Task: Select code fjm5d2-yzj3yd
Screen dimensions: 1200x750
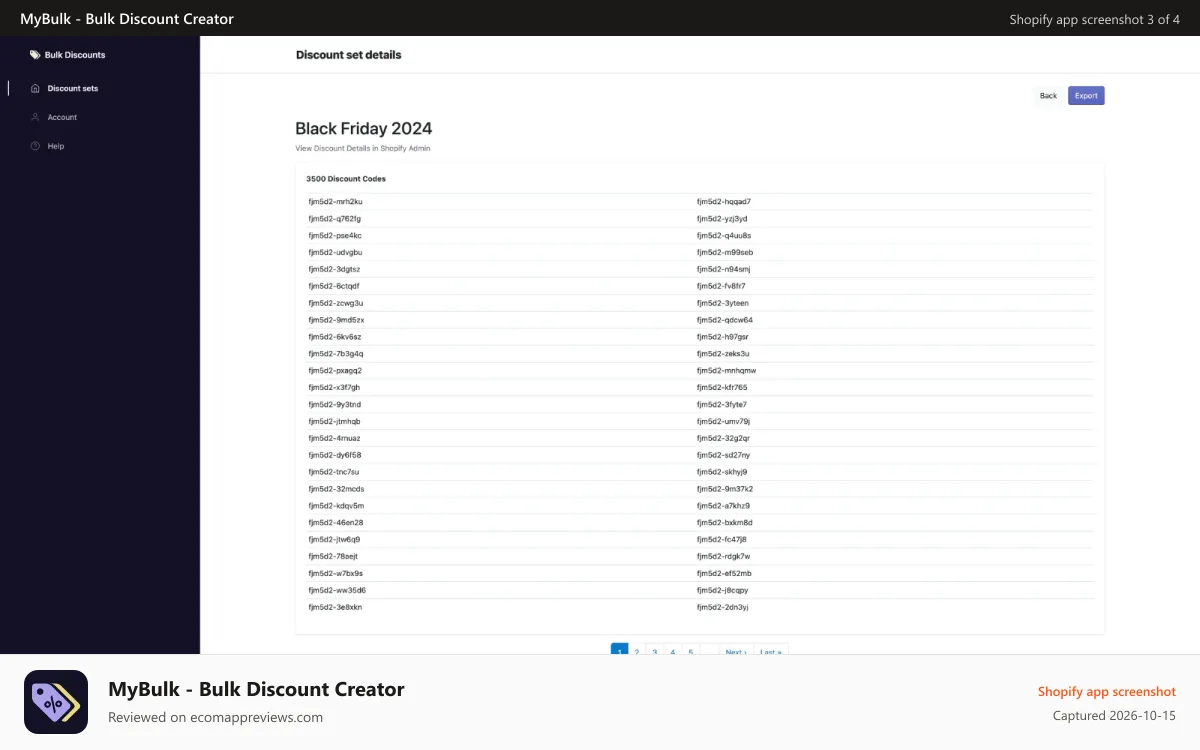Action: coord(722,218)
